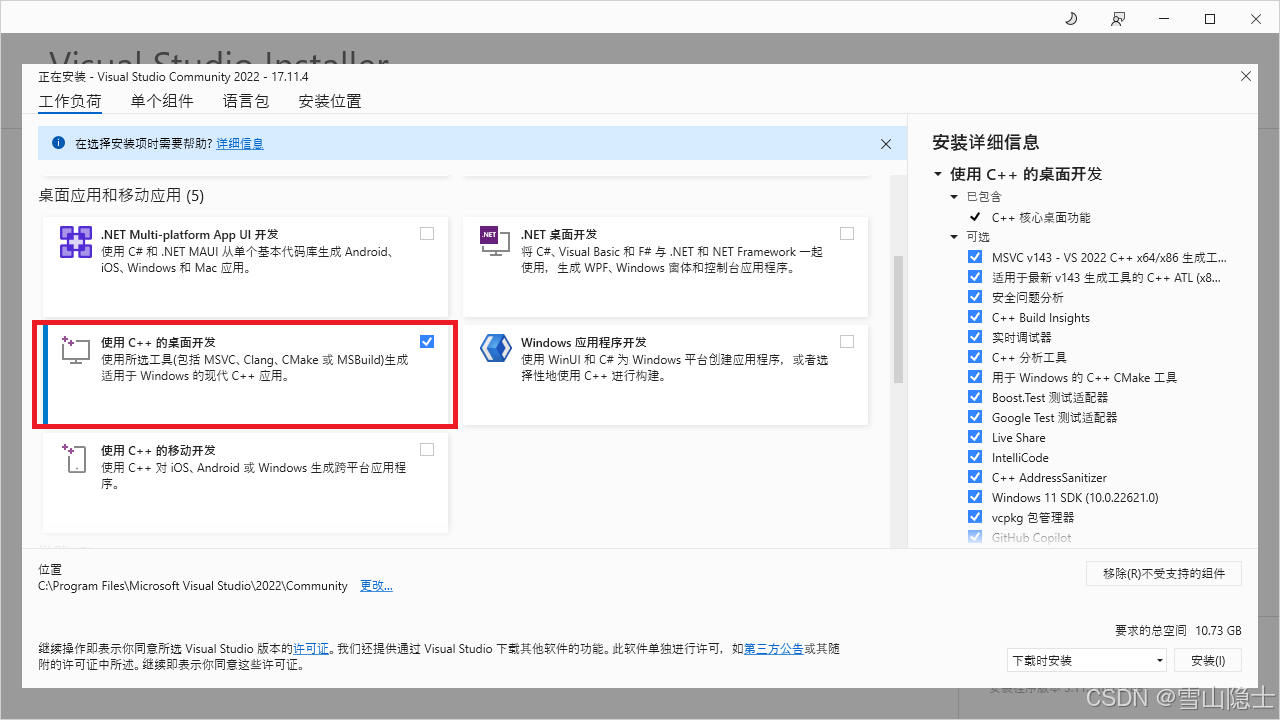This screenshot has width=1280, height=720.
Task: Select the .NET 桌面开发 workload card
Action: [x=665, y=268]
